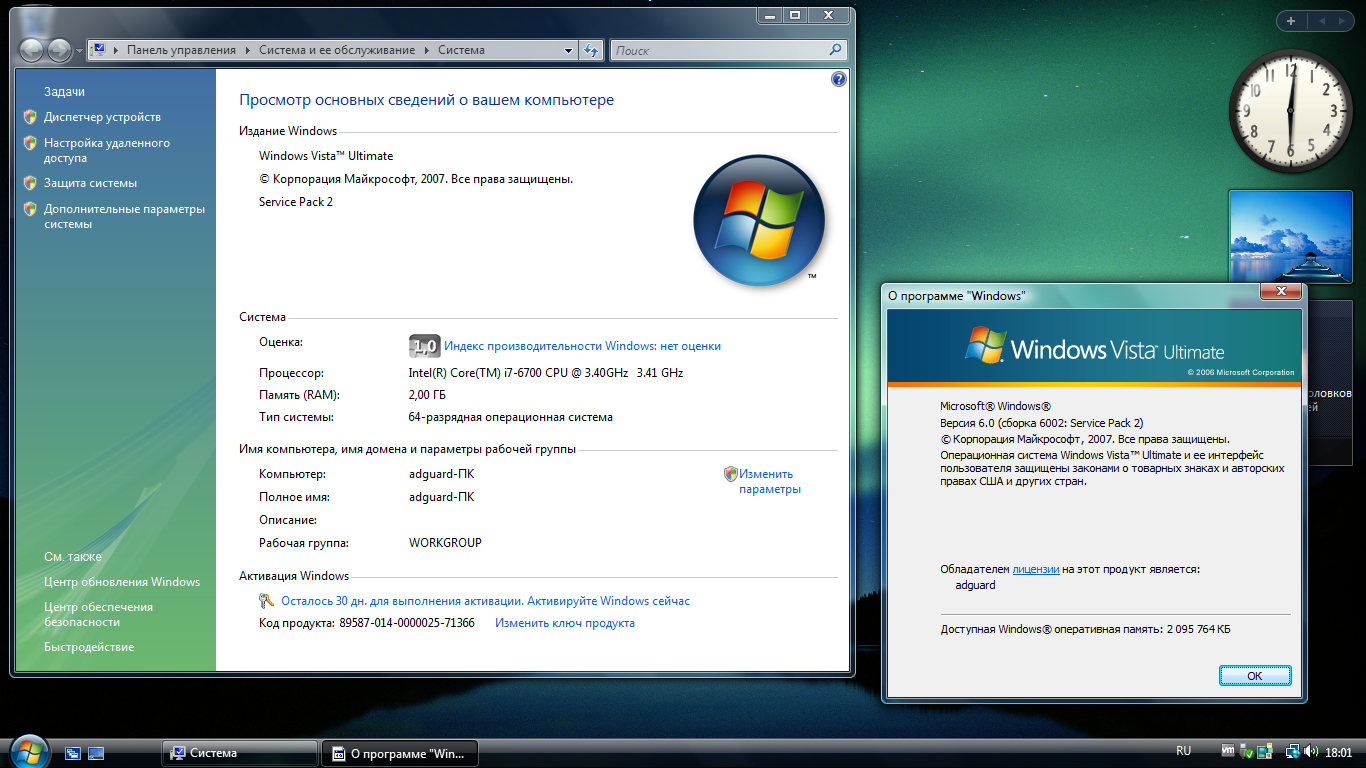Click the Forward navigation arrow
1366x768 pixels.
(60, 50)
